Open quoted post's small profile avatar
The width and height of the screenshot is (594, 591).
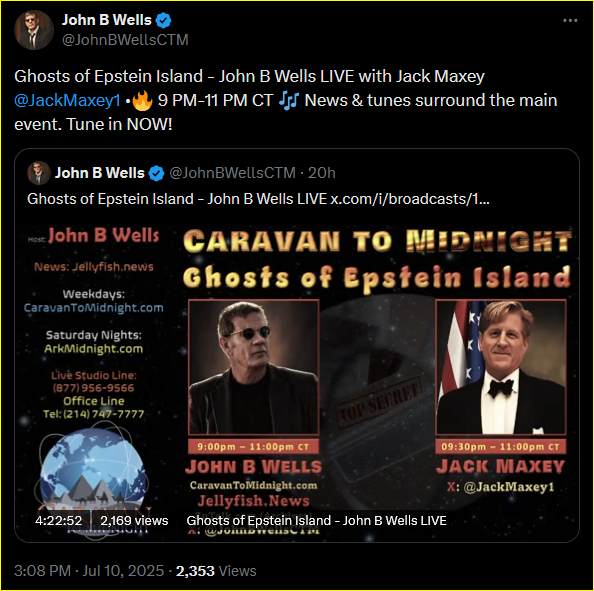[39, 173]
